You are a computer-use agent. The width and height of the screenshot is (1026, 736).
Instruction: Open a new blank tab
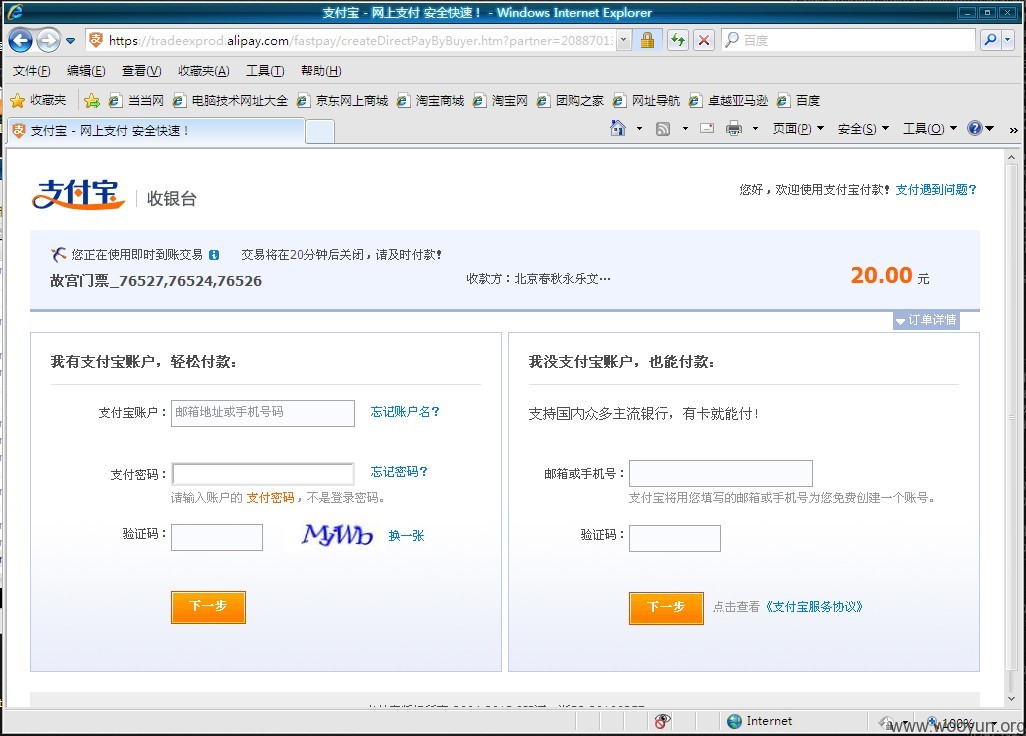tap(320, 131)
